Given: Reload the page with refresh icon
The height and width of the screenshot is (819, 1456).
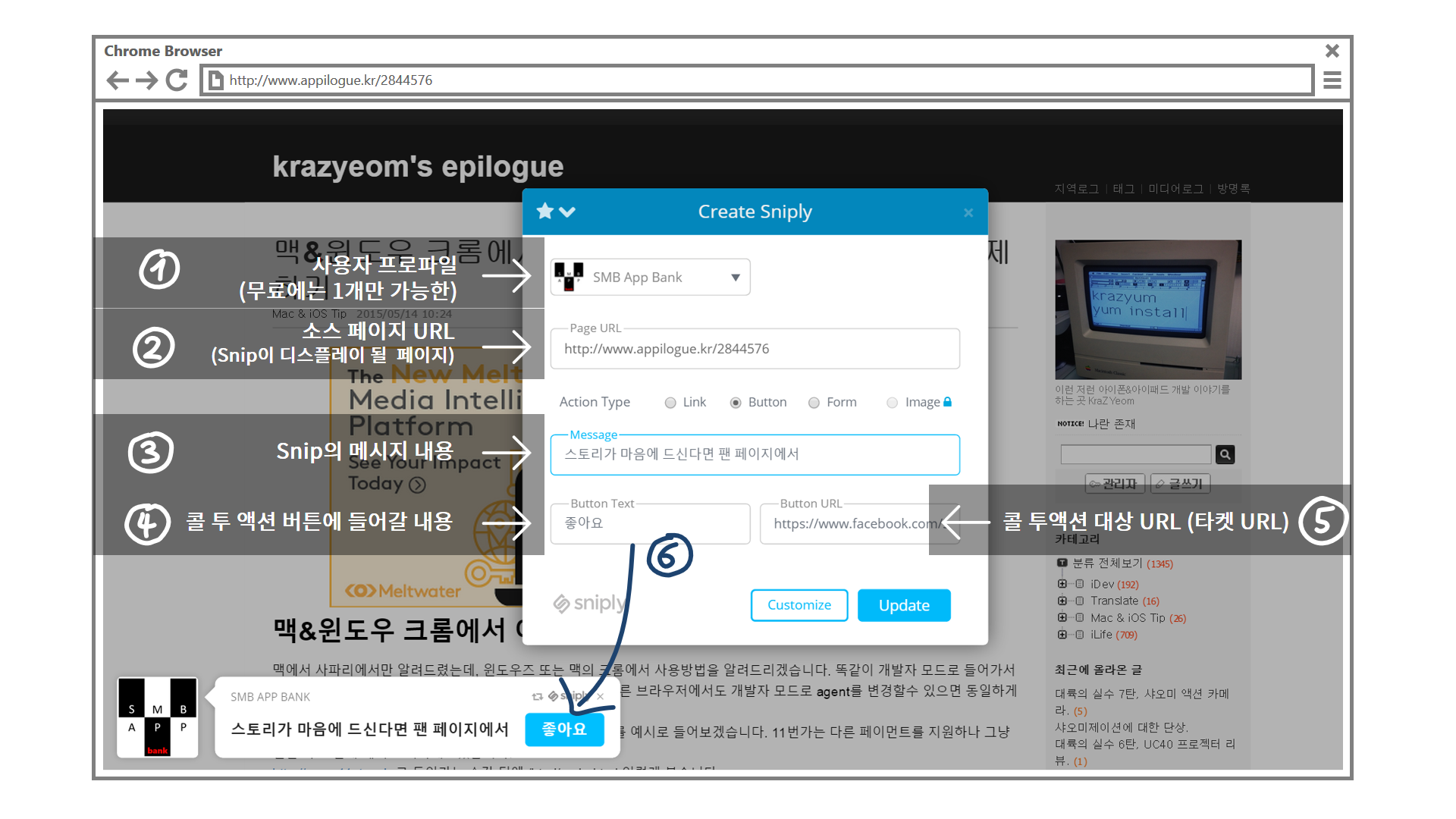Looking at the screenshot, I should (x=177, y=80).
